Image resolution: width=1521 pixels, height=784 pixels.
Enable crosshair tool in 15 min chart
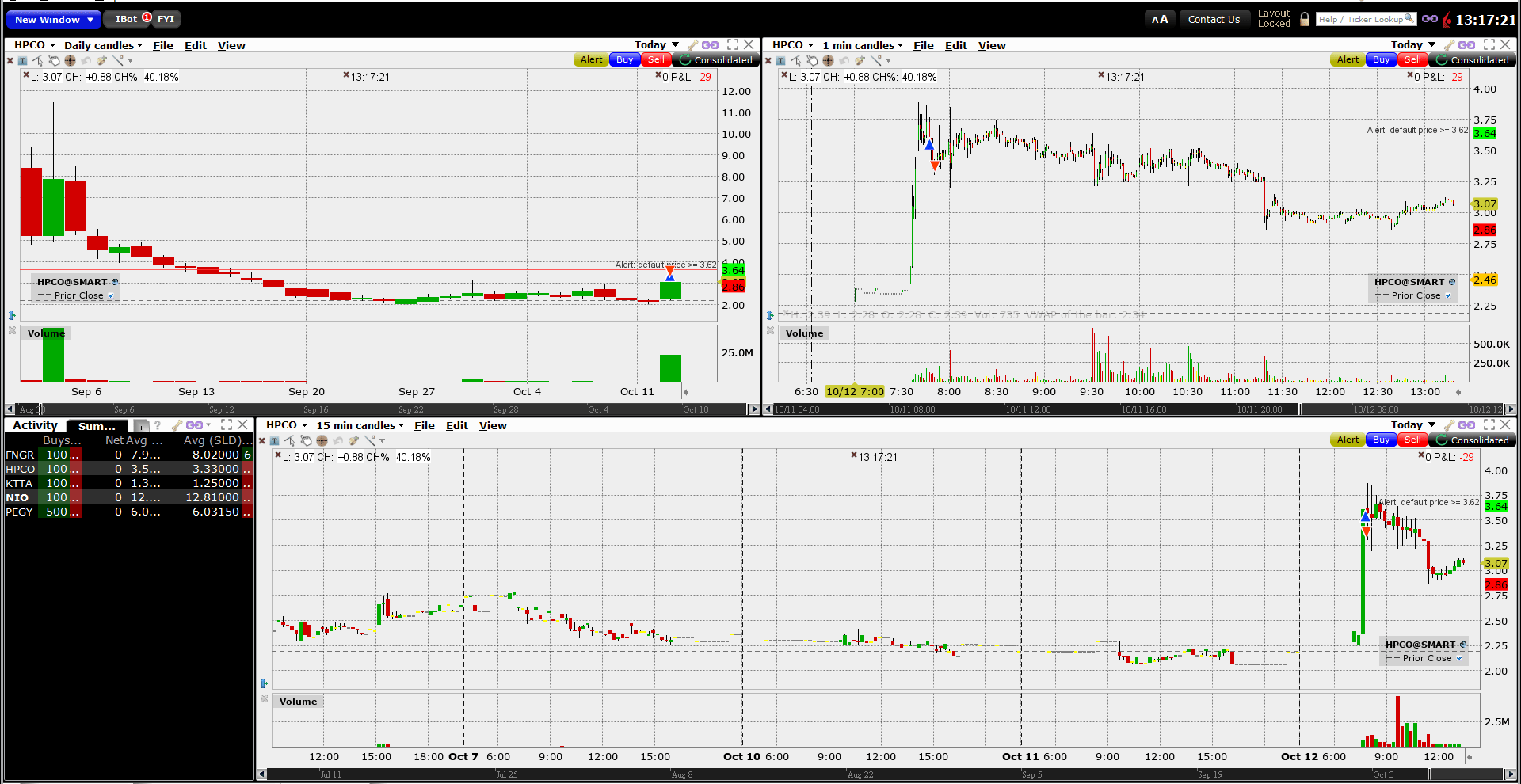point(322,440)
